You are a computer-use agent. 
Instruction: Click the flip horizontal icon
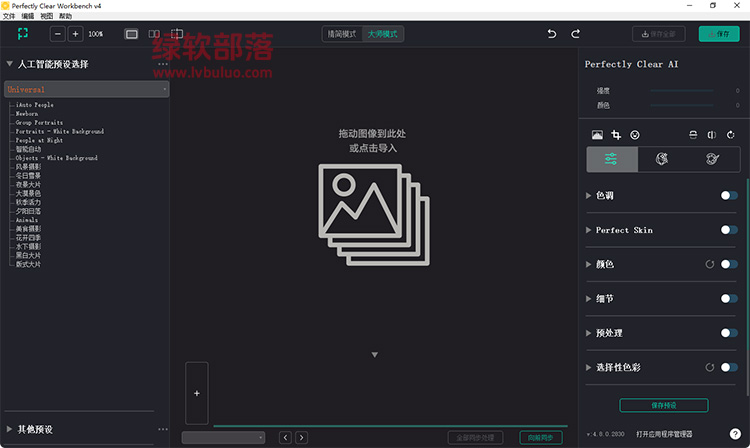pyautogui.click(x=712, y=135)
